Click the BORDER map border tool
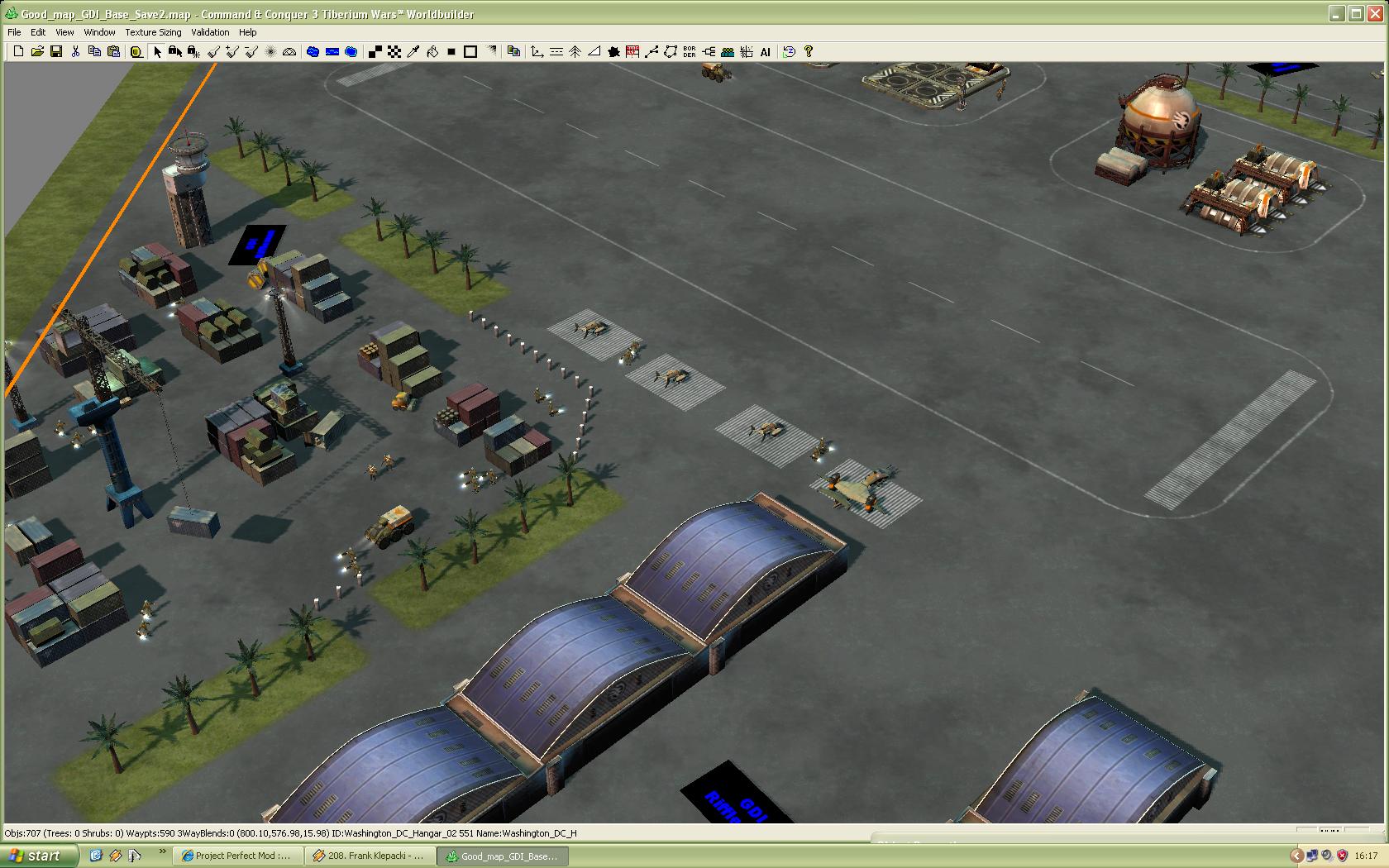This screenshot has height=868, width=1389. tap(690, 51)
